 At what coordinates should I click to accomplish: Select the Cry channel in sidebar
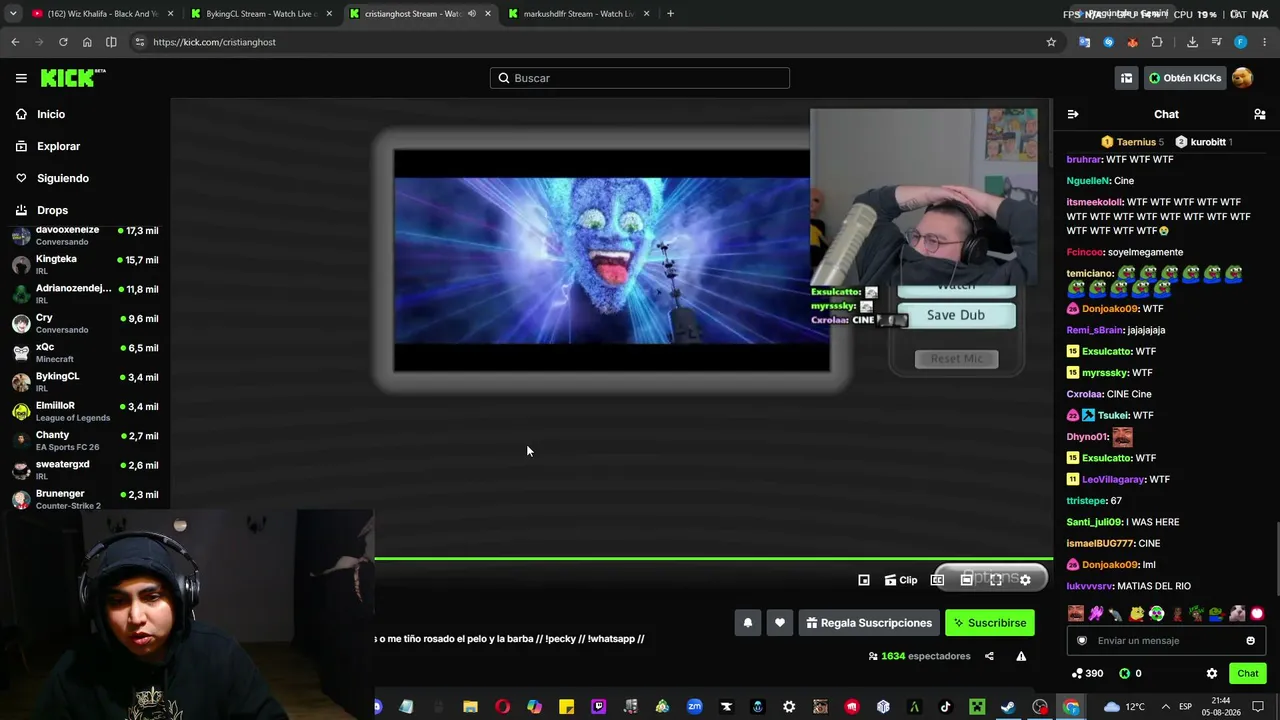click(85, 323)
